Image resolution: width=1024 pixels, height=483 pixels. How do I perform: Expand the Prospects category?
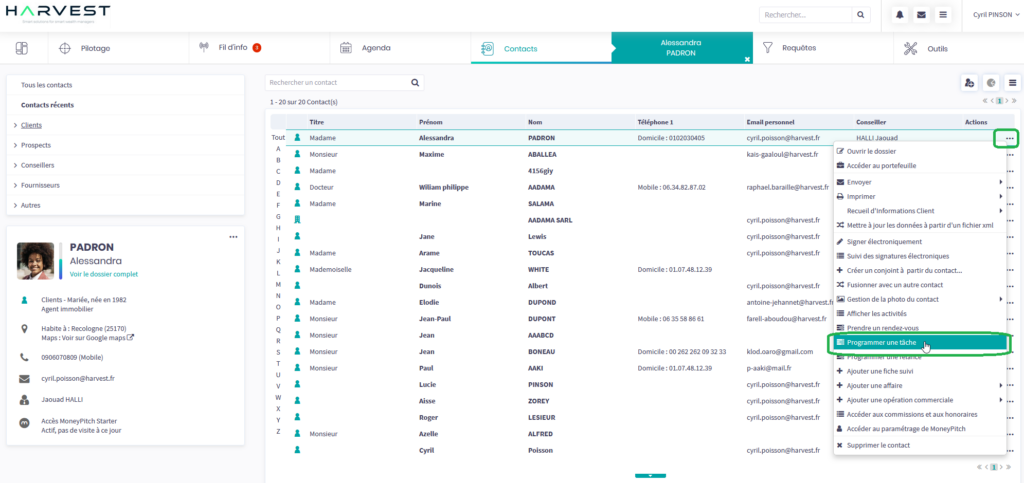[15, 145]
